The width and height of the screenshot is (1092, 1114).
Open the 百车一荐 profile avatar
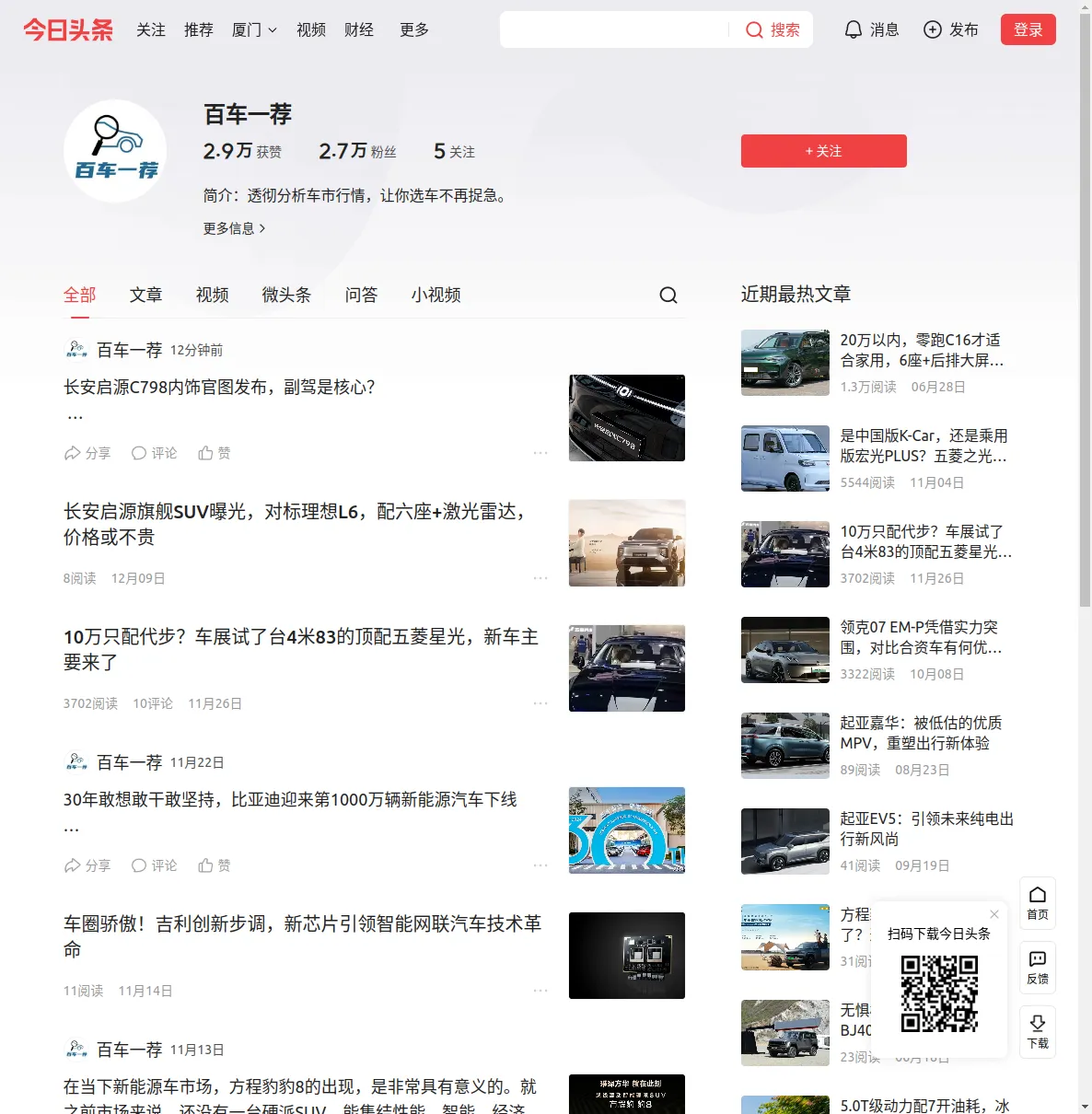[115, 151]
